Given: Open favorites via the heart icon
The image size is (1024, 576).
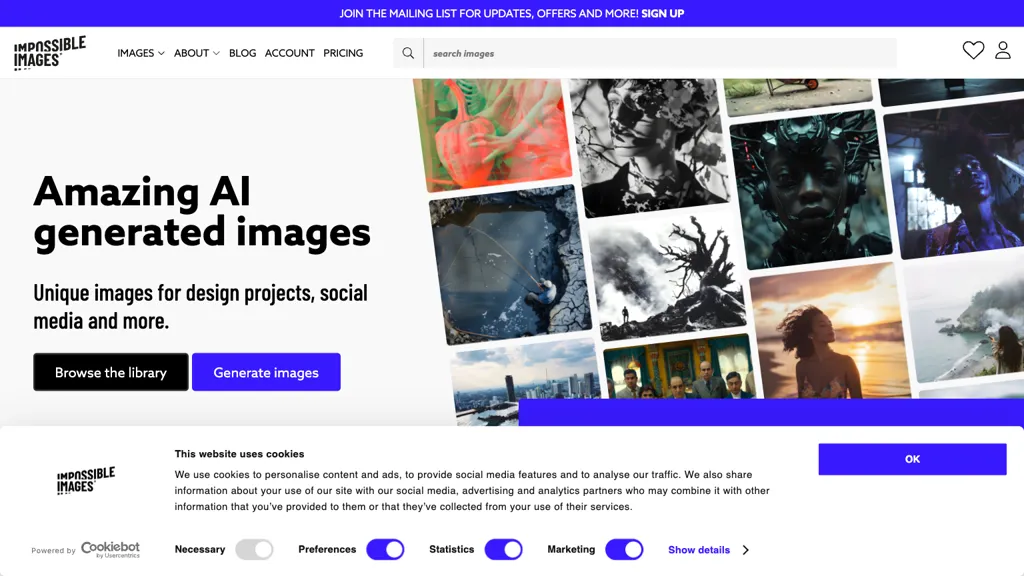Looking at the screenshot, I should click(x=973, y=50).
